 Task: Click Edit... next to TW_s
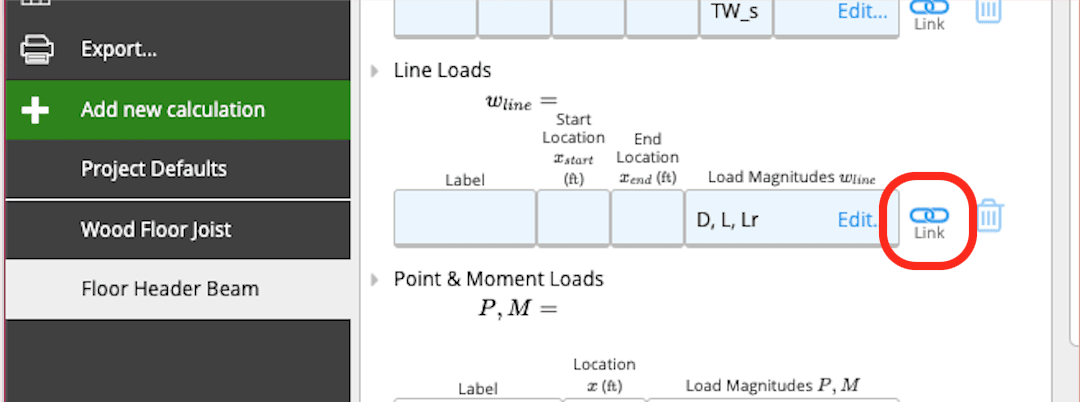(x=863, y=12)
